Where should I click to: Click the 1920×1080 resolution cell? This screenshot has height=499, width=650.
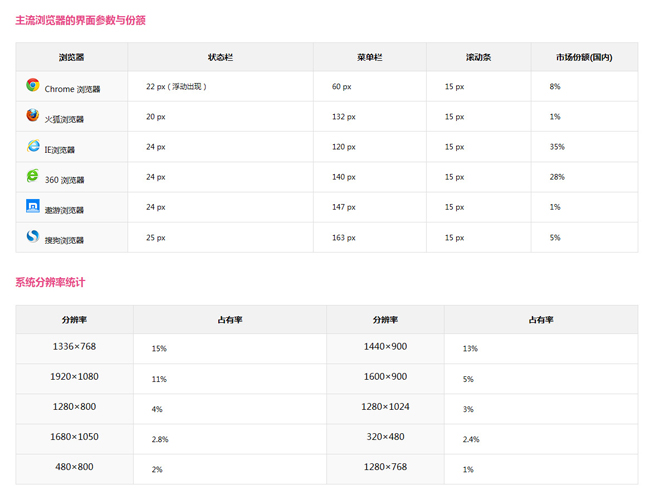[x=74, y=377]
